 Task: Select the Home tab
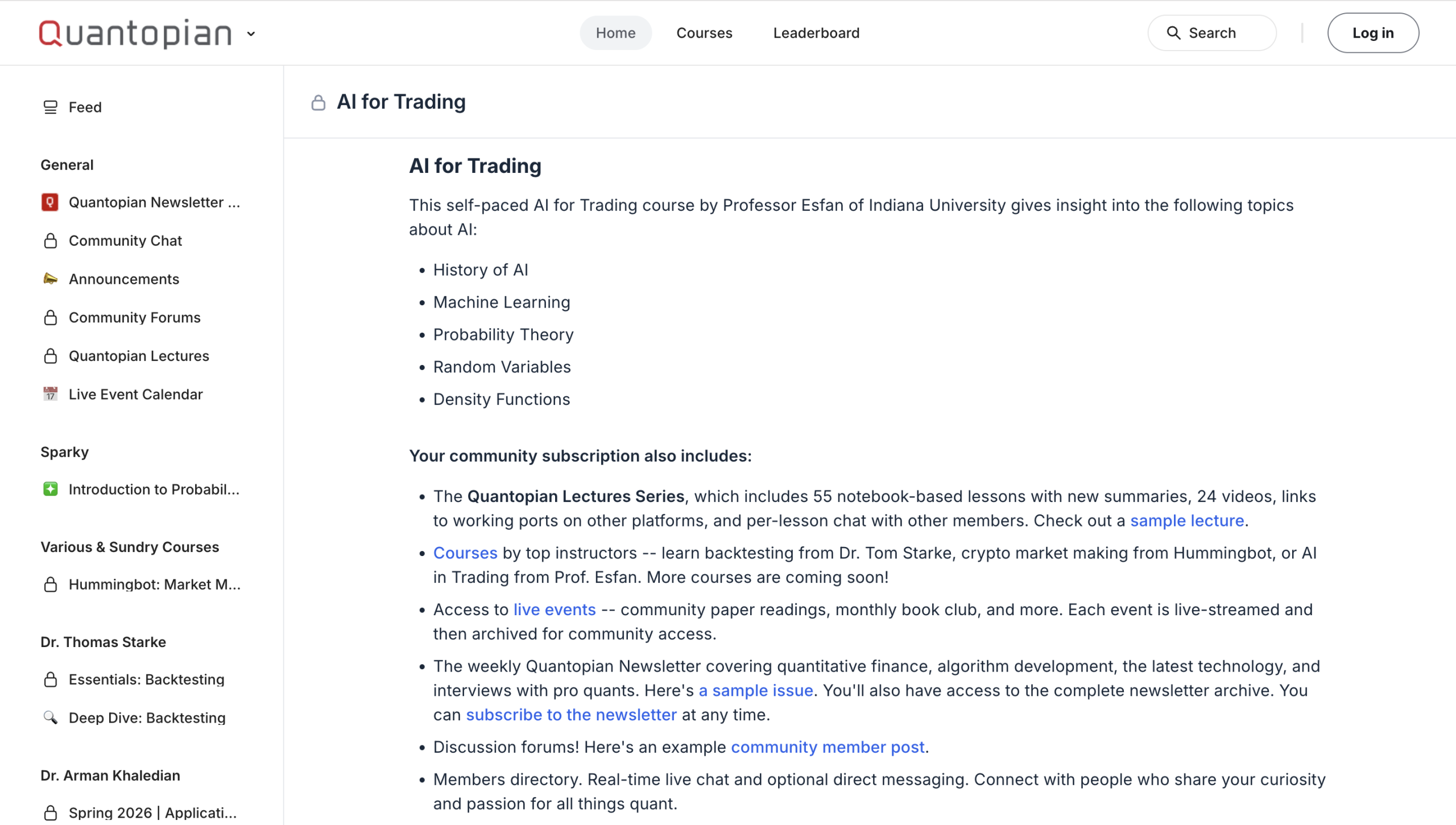coord(615,33)
